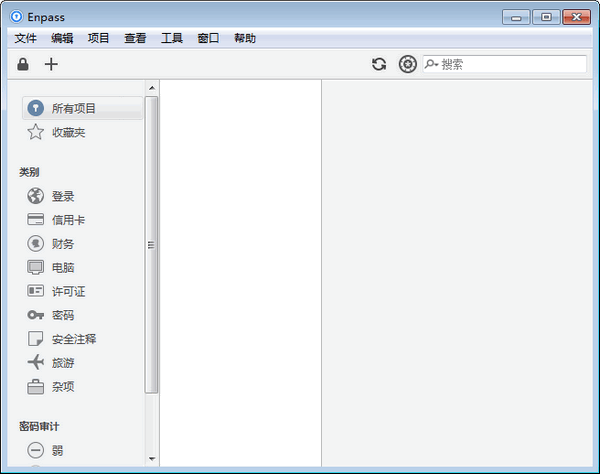Show 弱 weak passwords label

point(57,450)
